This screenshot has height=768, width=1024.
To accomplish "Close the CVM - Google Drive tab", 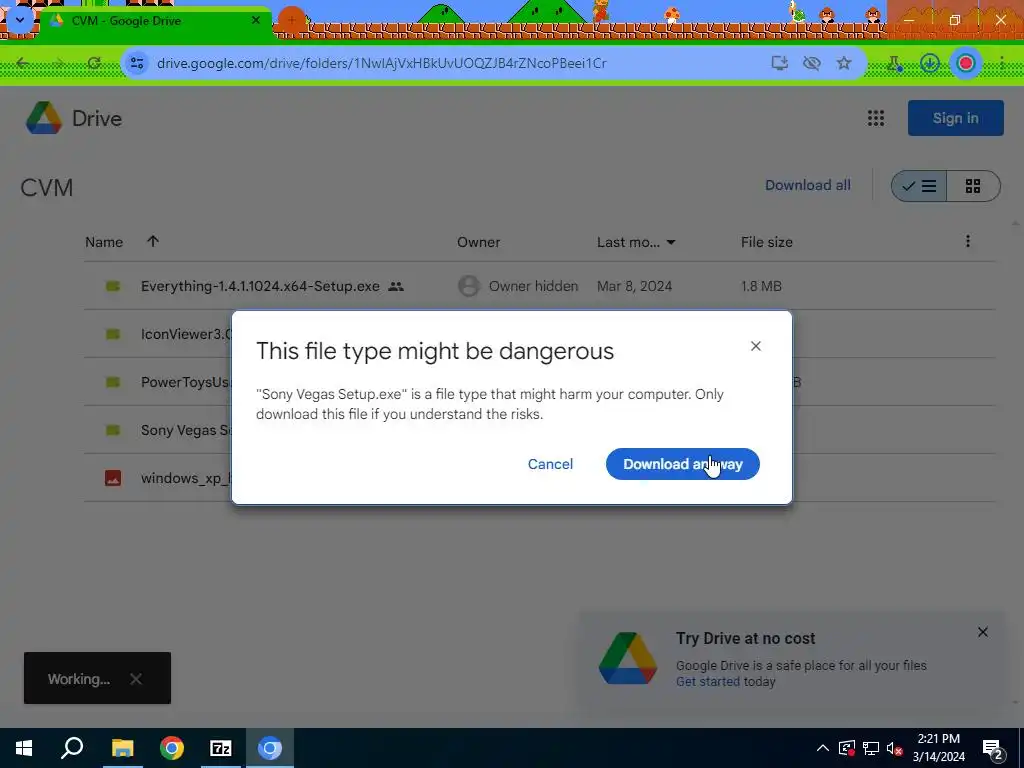I will (x=256, y=20).
